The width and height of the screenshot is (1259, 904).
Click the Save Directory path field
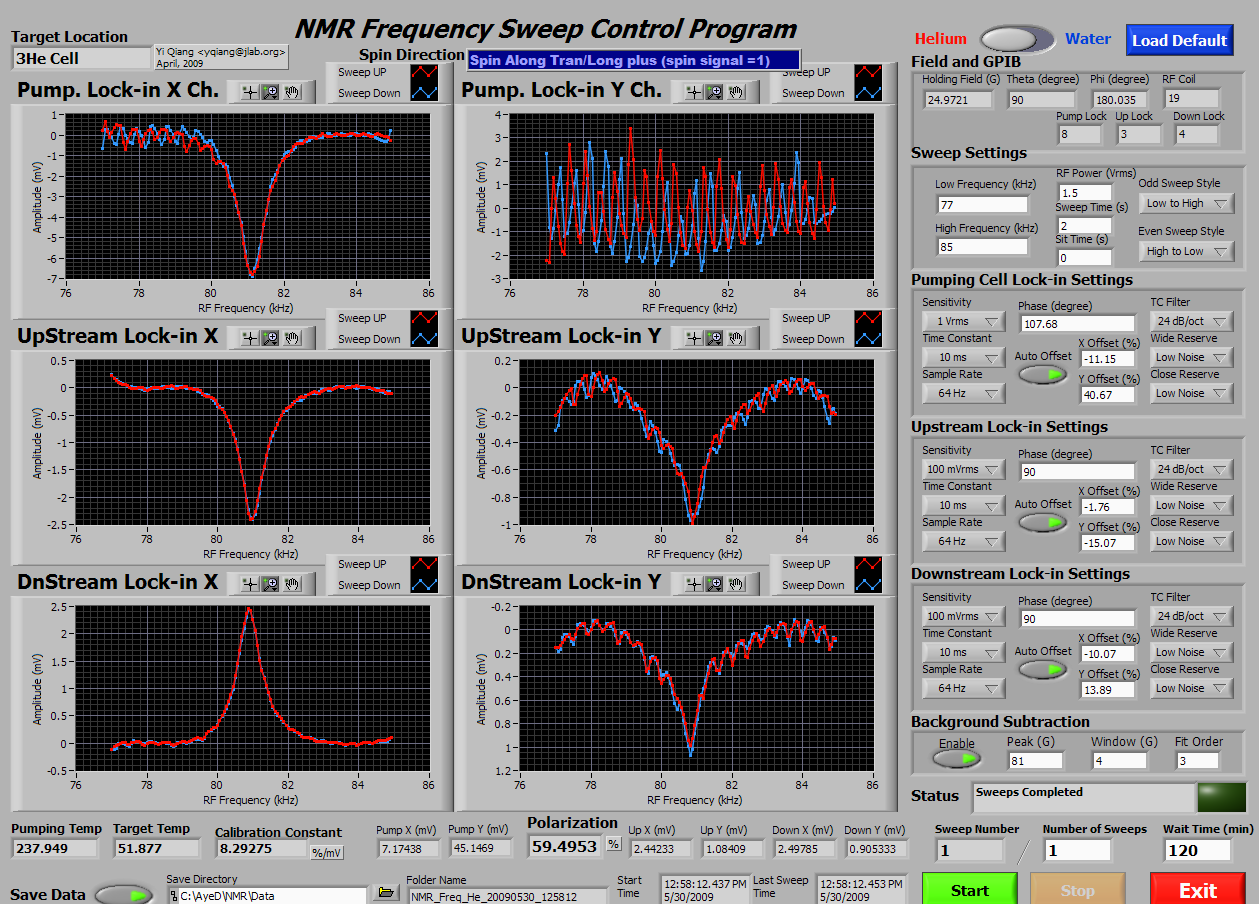[x=267, y=895]
